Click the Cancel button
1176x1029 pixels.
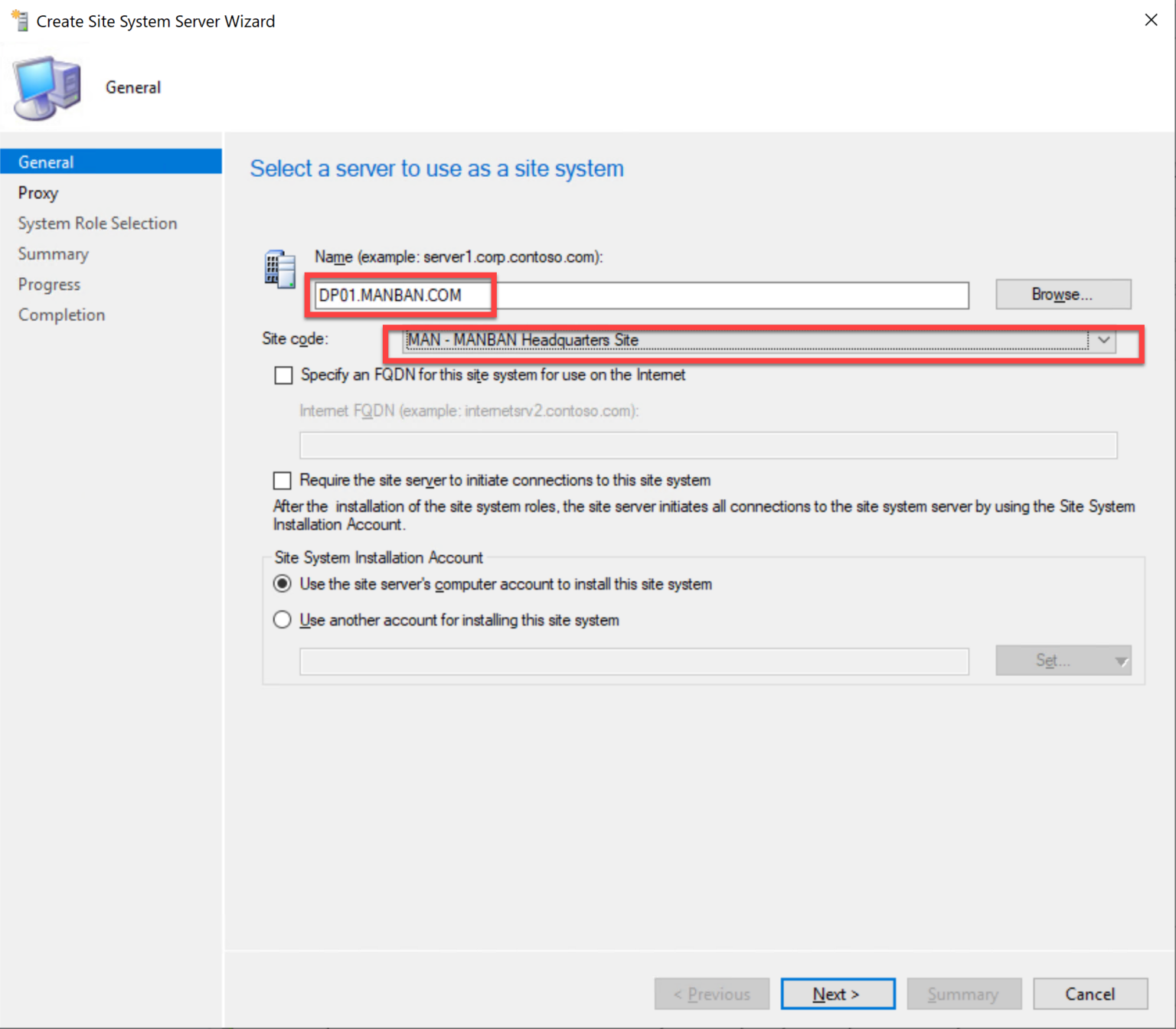coord(1090,994)
